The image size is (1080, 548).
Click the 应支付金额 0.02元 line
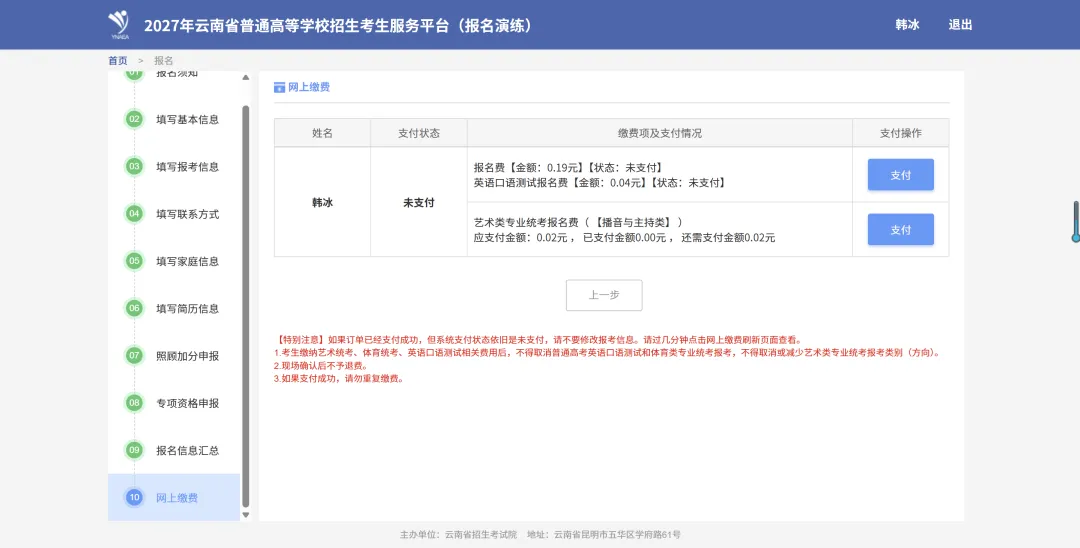625,238
